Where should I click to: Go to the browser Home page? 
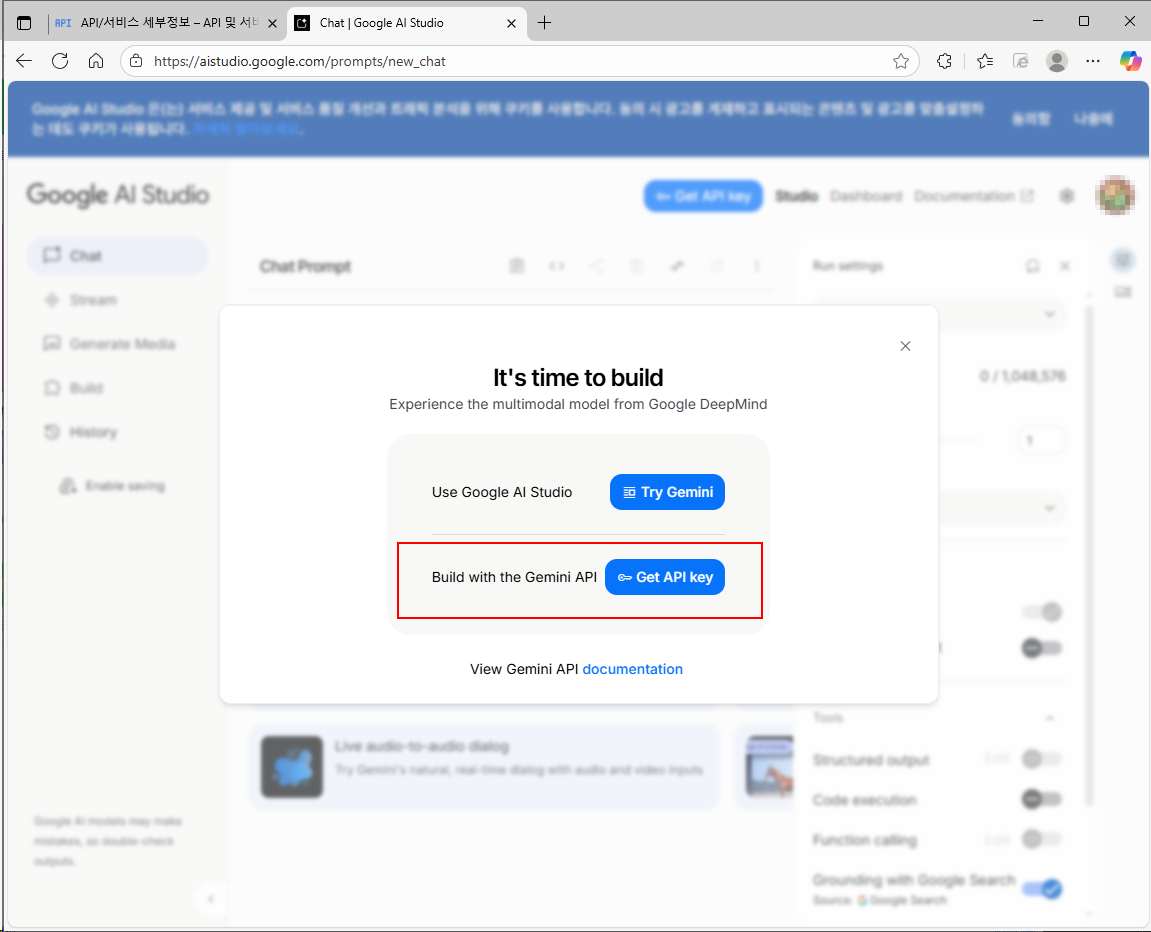tap(96, 61)
